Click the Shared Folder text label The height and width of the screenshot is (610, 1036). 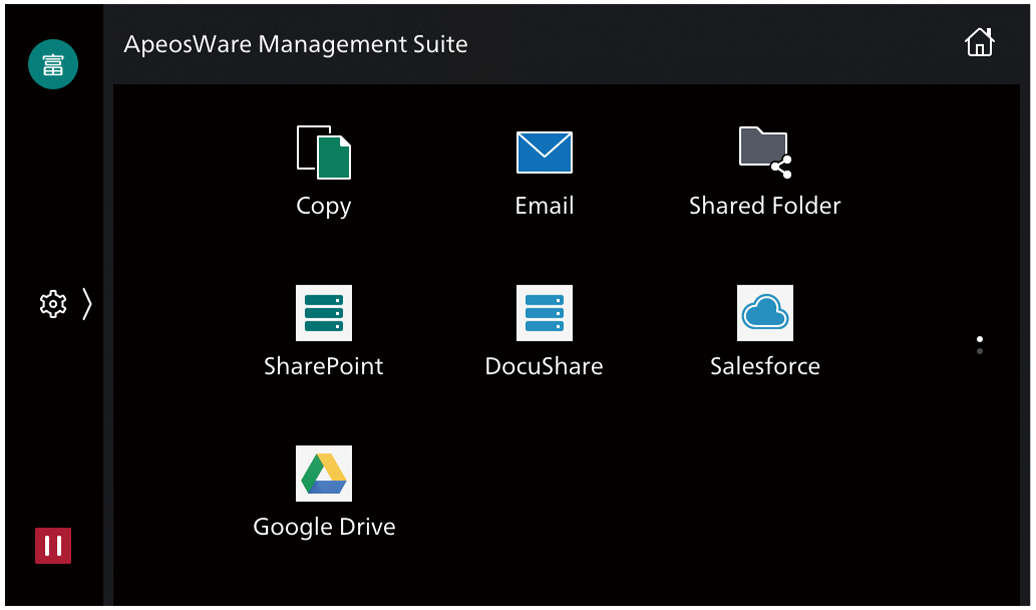click(765, 206)
